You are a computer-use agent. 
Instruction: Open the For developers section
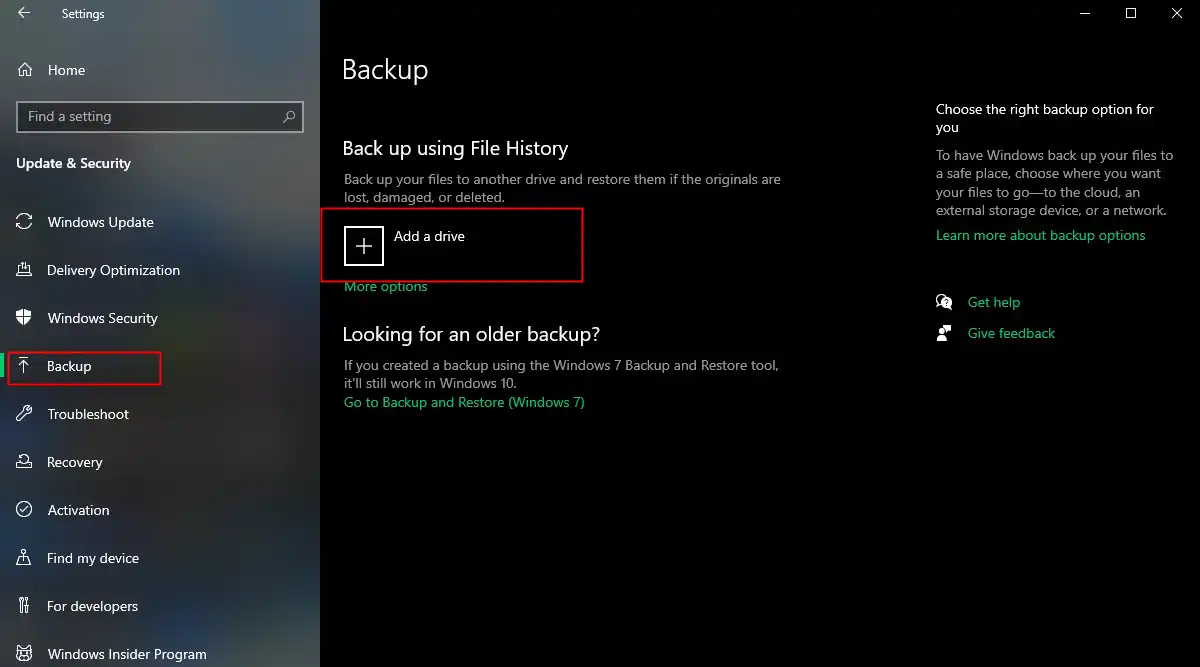[x=92, y=606]
